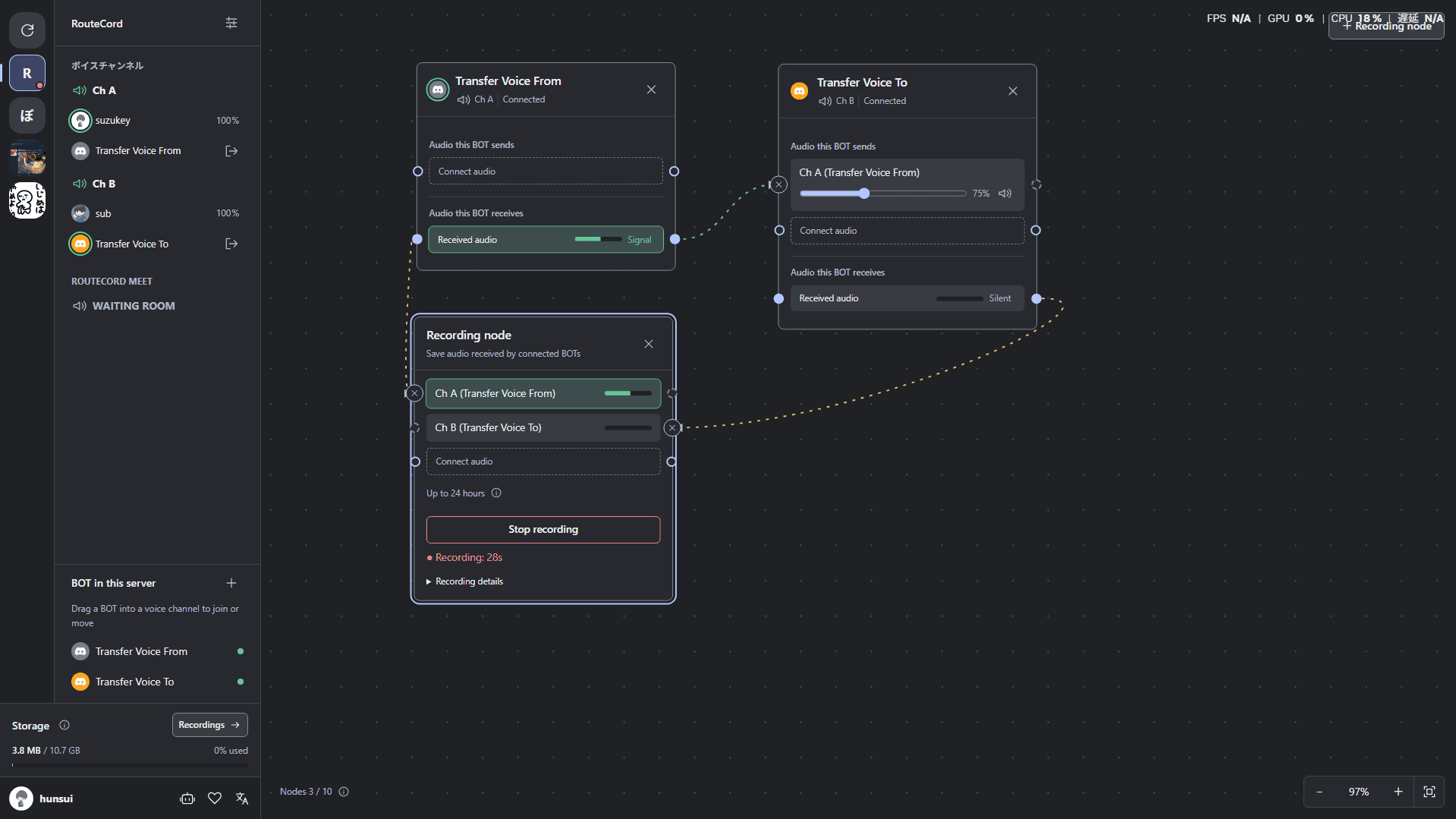Close the Recording node
The height and width of the screenshot is (819, 1456).
tap(649, 344)
